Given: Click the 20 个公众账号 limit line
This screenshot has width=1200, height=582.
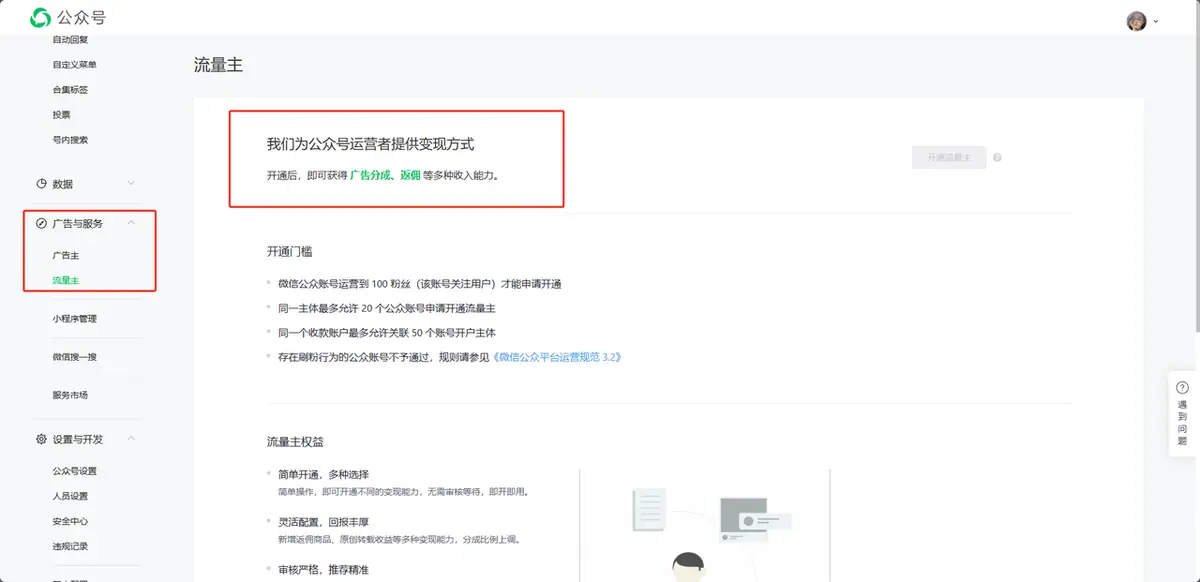Looking at the screenshot, I should [x=386, y=308].
